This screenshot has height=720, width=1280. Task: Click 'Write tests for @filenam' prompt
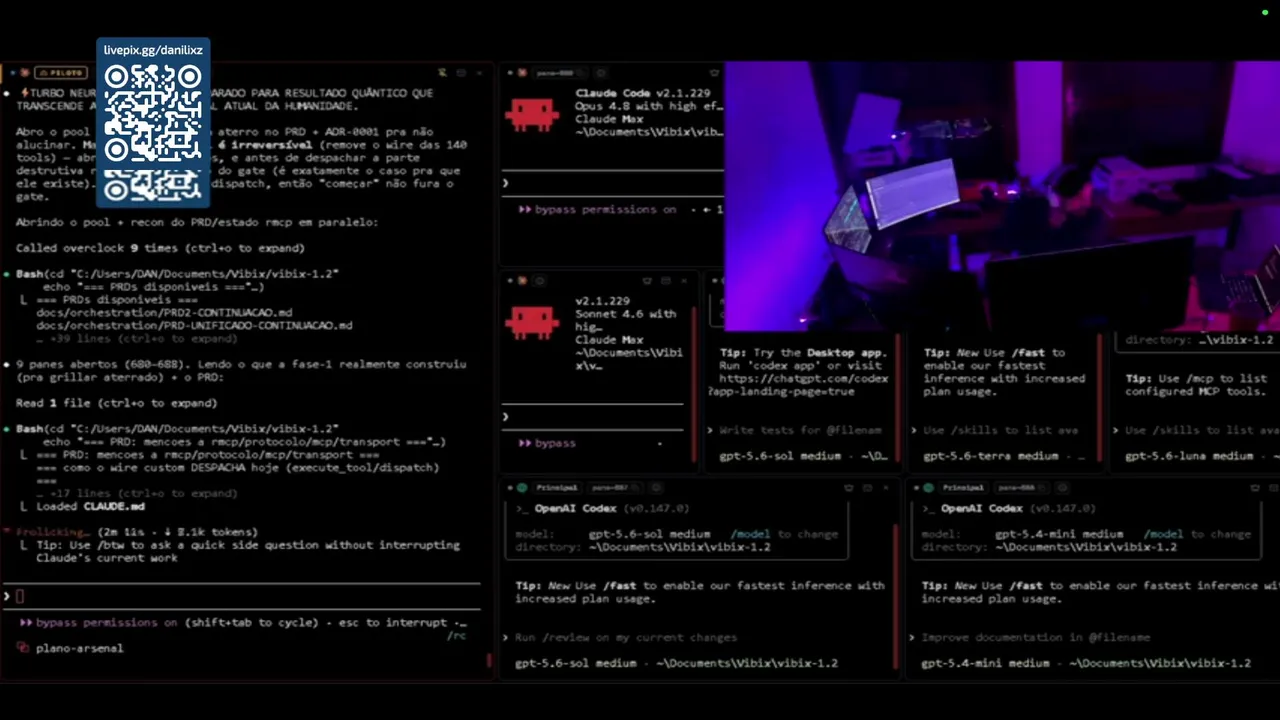pyautogui.click(x=800, y=430)
